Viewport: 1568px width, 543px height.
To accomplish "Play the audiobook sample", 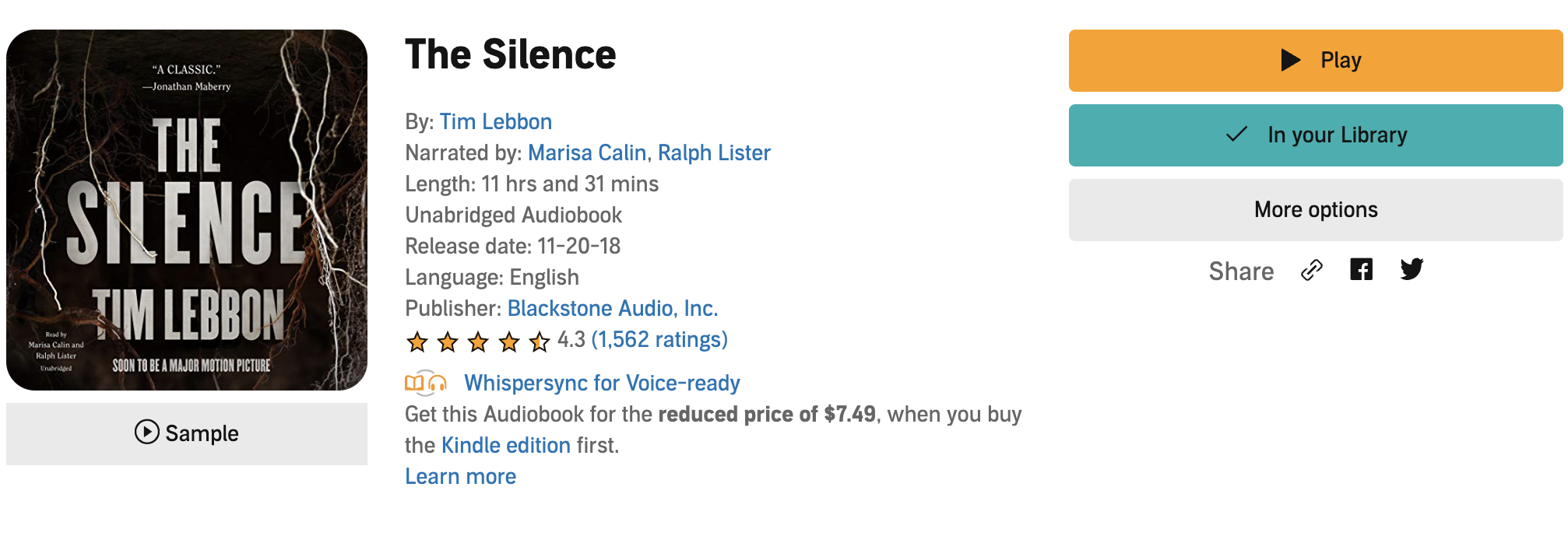I will point(187,433).
